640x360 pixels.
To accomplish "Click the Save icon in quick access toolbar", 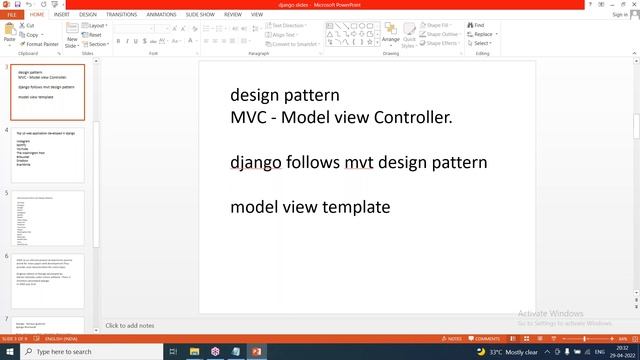I will pos(18,4).
